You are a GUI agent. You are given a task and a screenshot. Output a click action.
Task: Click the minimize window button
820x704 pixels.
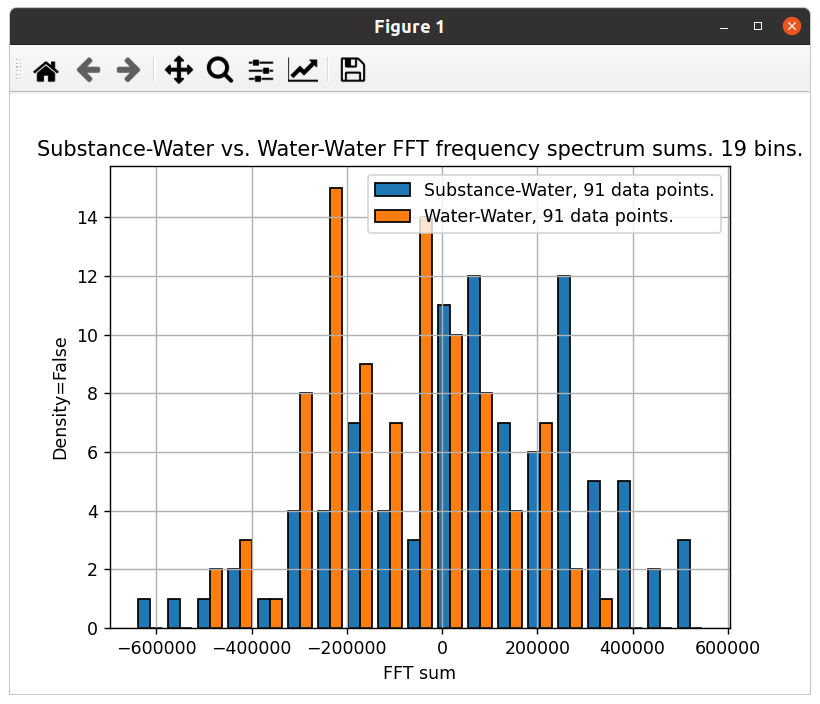click(x=723, y=26)
